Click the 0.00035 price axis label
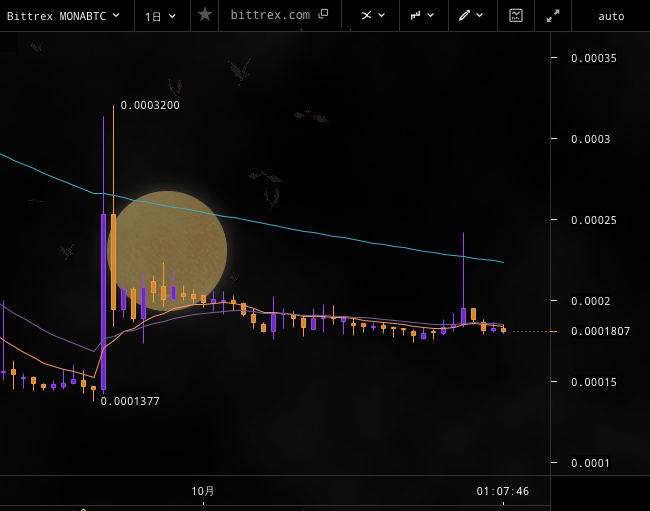This screenshot has width=650, height=511. click(x=594, y=58)
